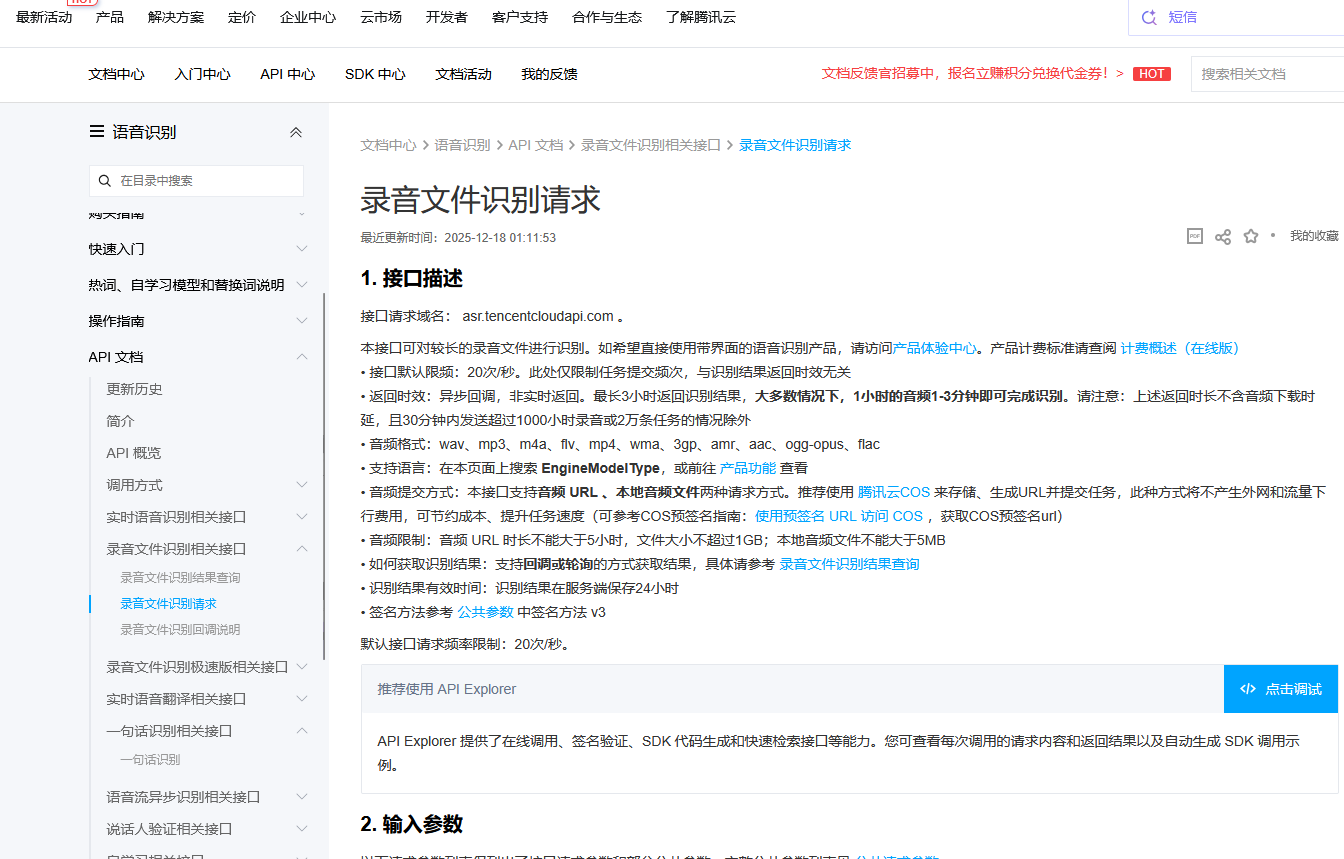
Task: Open 文档反馈官招募中 promotion link
Action: [x=972, y=74]
